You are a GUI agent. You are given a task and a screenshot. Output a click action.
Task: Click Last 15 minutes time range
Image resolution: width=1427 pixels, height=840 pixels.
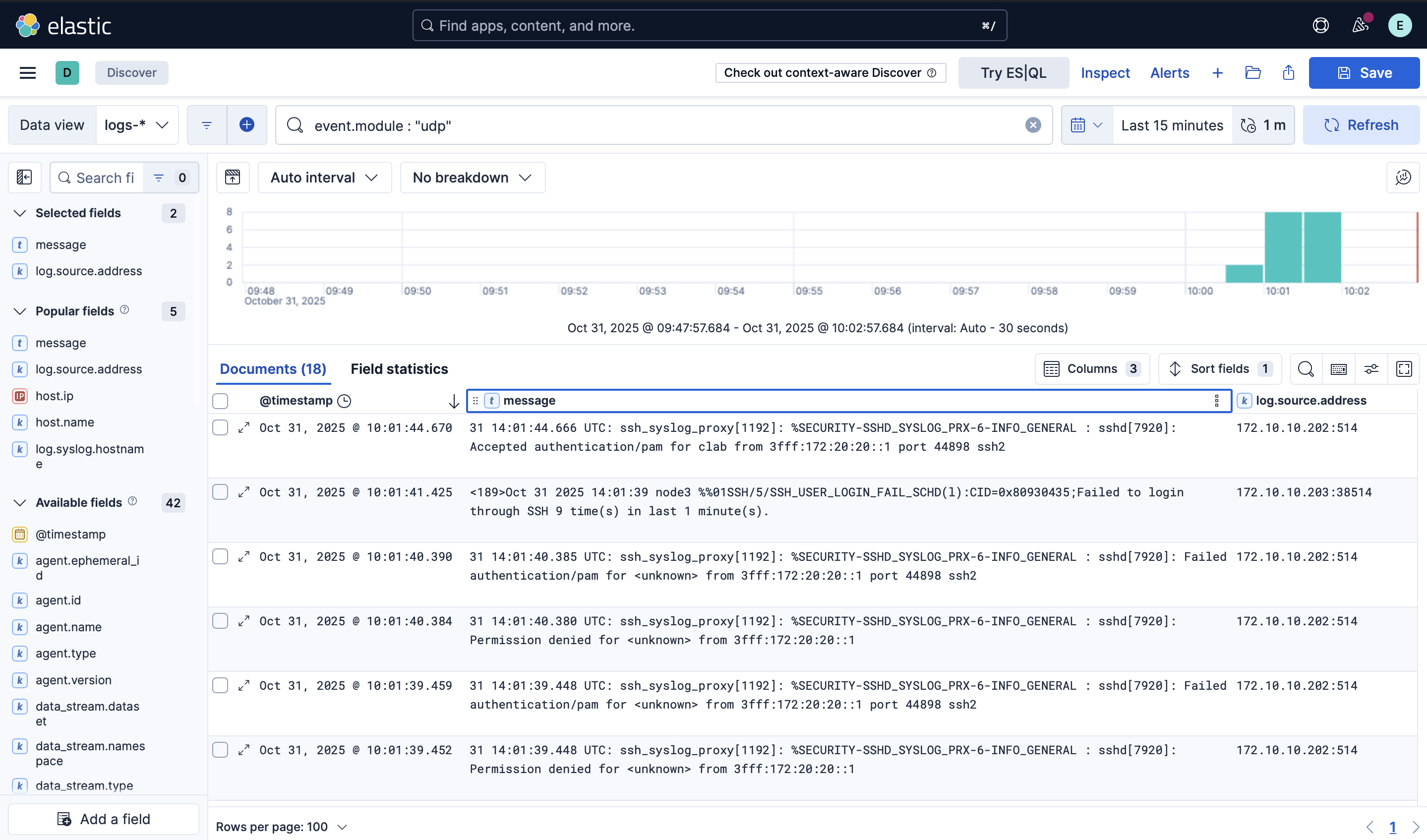pyautogui.click(x=1172, y=124)
